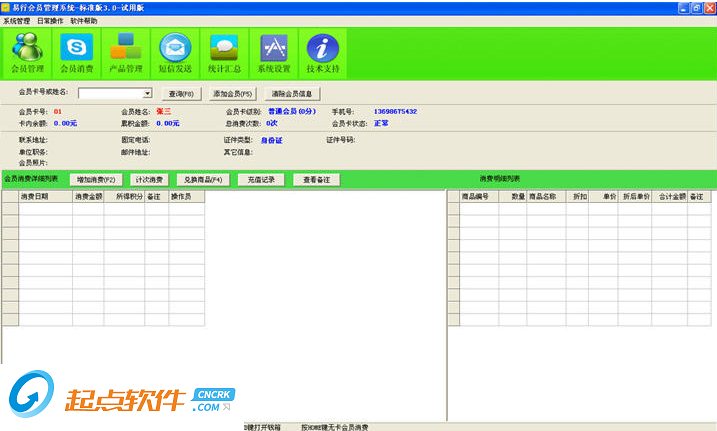Click the card status value 正常

coord(381,123)
